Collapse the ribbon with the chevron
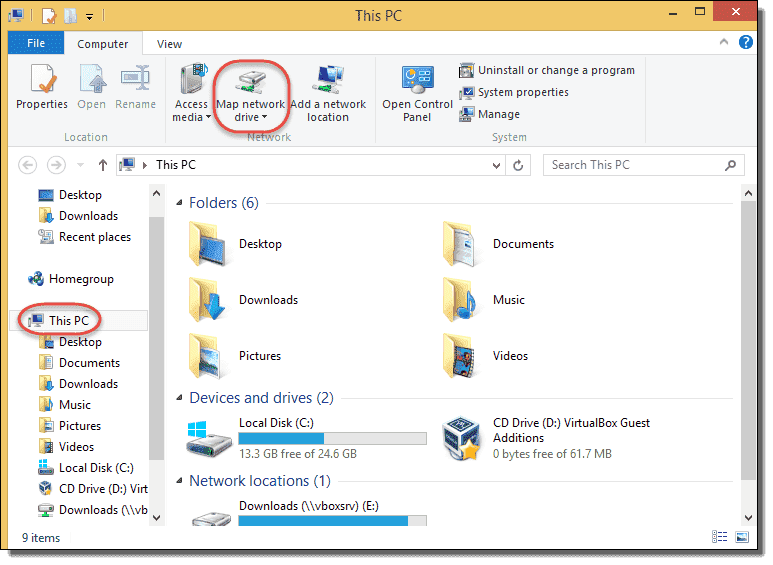773x565 pixels. pos(723,42)
